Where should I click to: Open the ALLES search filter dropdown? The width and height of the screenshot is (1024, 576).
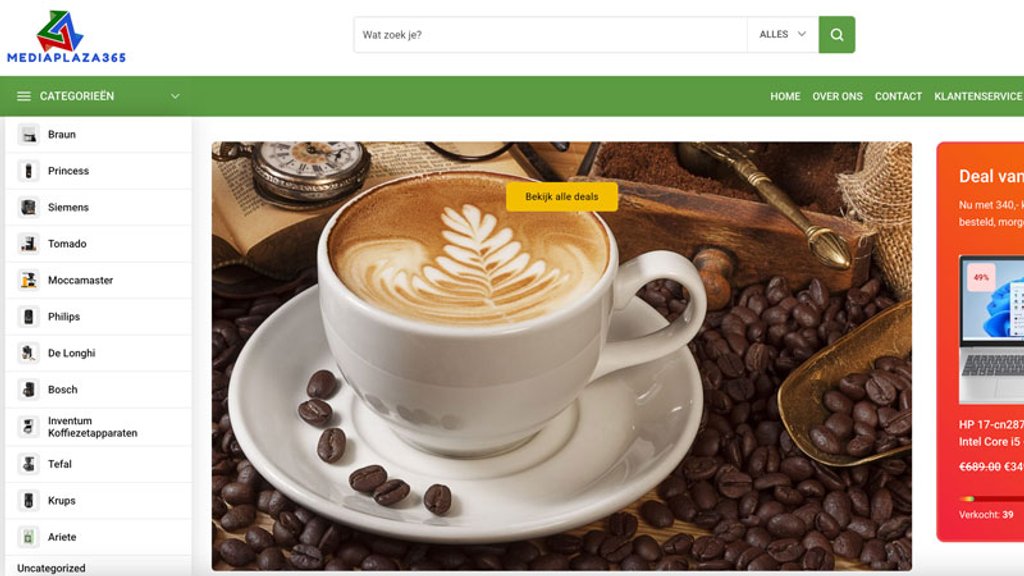point(782,35)
